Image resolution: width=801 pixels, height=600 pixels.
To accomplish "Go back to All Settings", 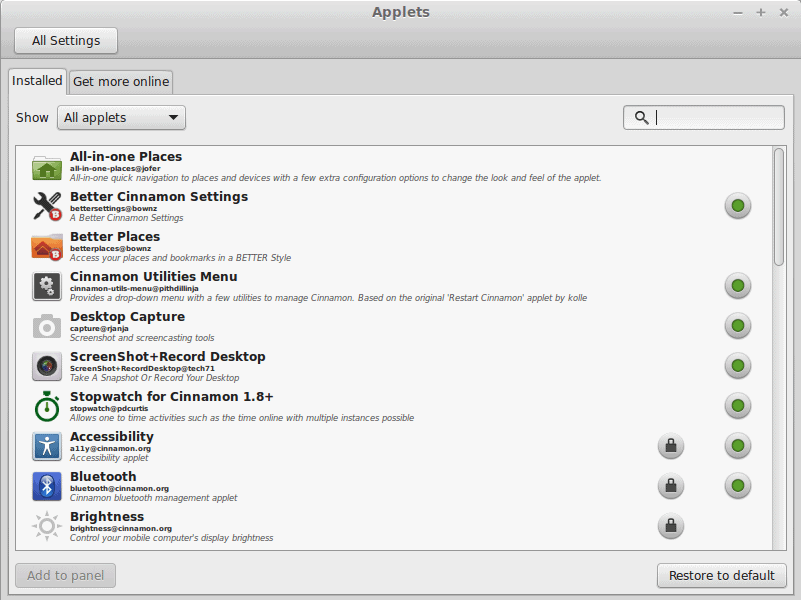I will pyautogui.click(x=66, y=41).
